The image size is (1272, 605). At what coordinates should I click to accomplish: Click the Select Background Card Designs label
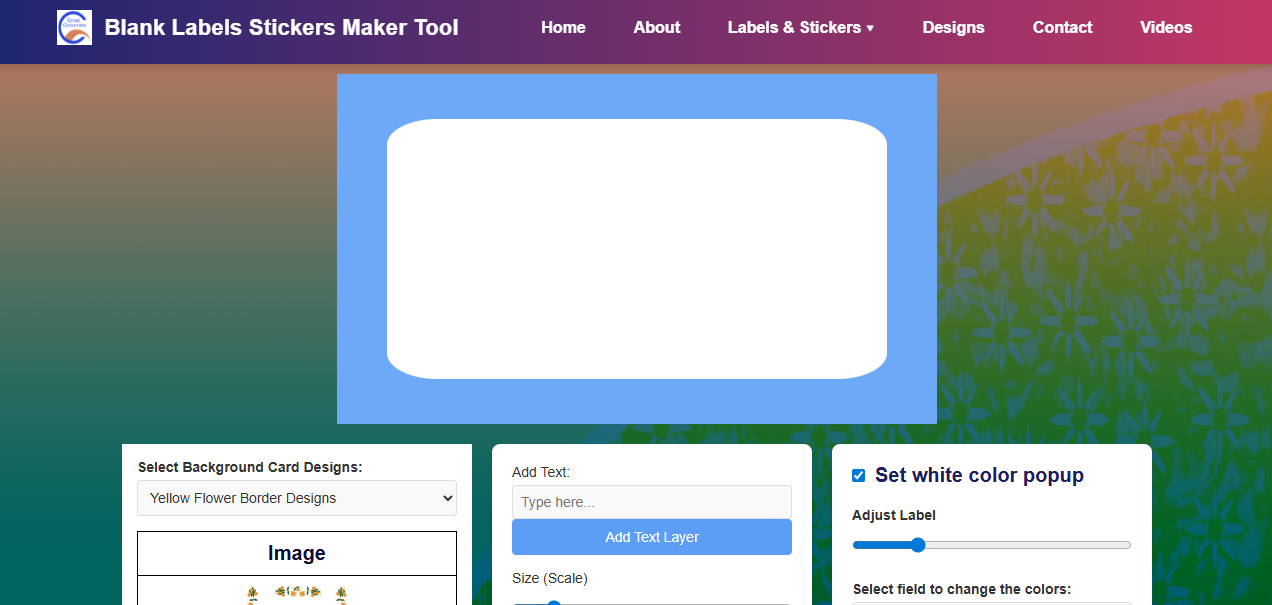tap(250, 467)
